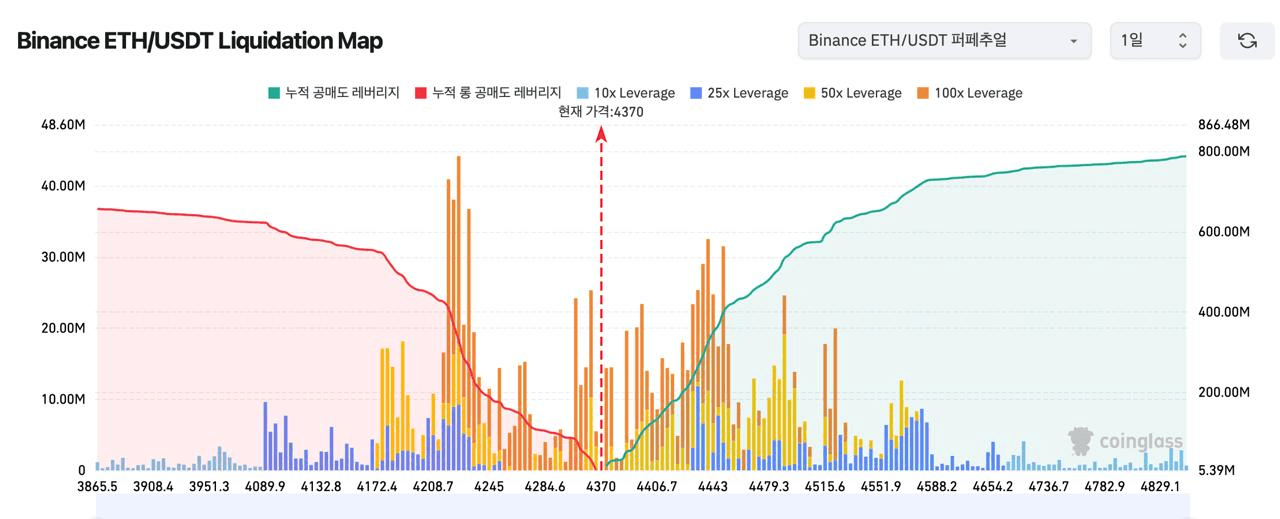
Task: Click the 400.00M right axis label
Action: 1224,312
